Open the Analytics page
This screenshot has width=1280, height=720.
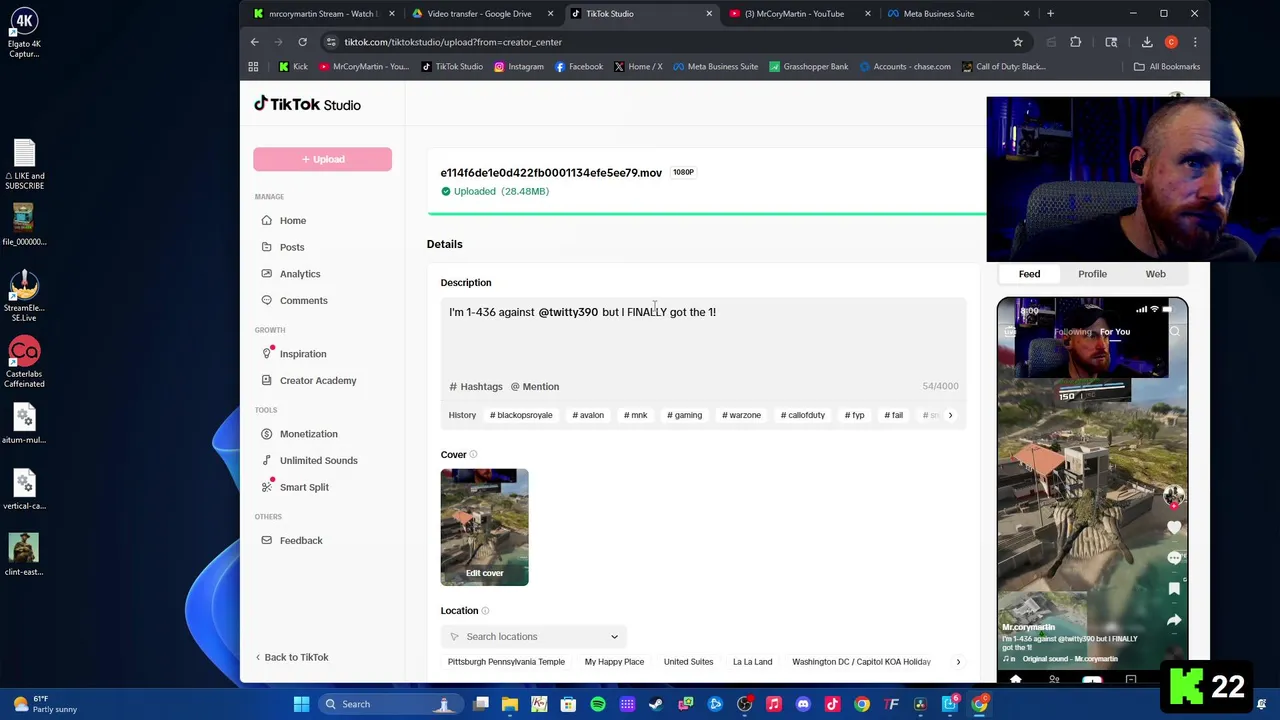[290, 274]
